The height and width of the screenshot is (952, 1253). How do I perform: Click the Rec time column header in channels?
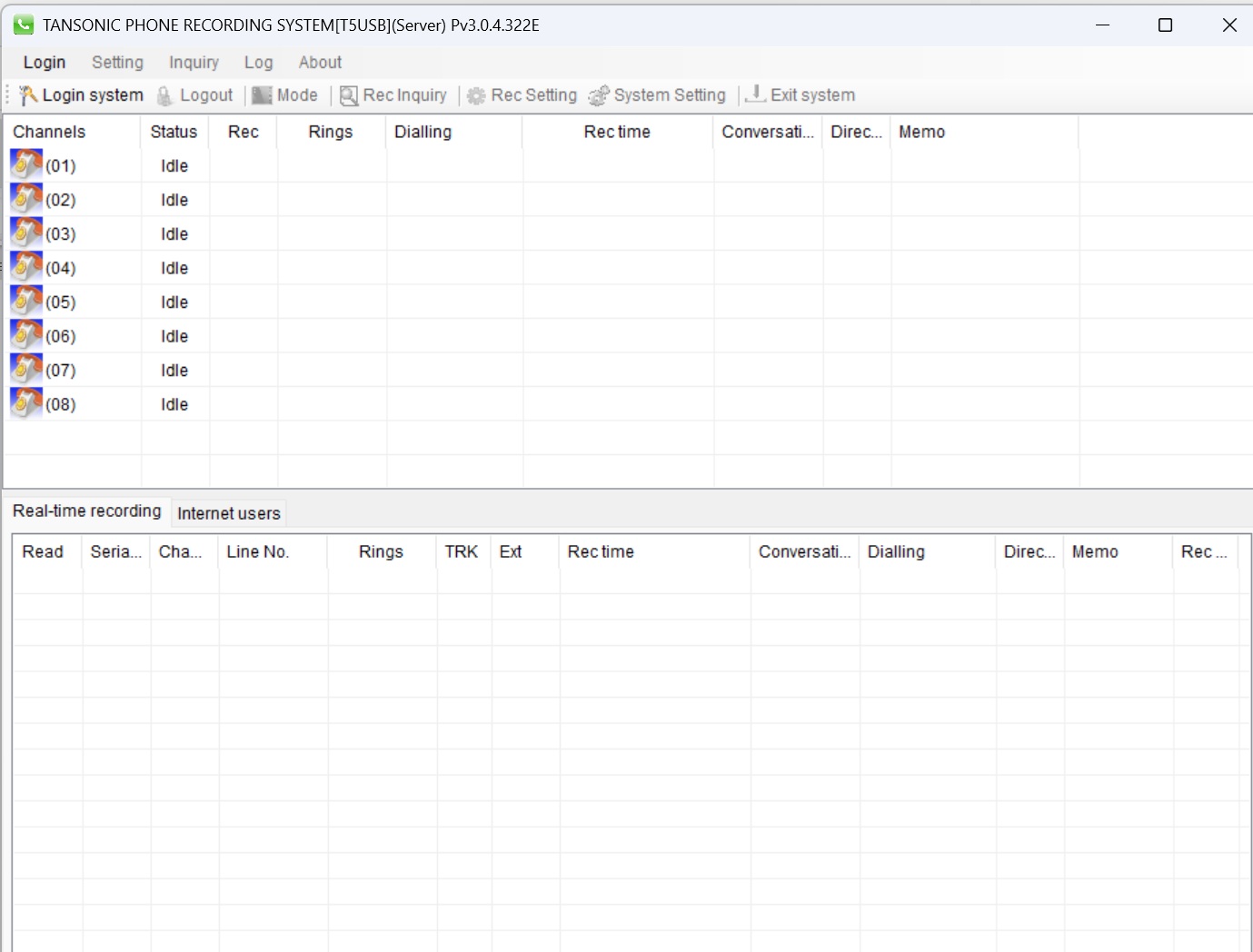[x=617, y=132]
